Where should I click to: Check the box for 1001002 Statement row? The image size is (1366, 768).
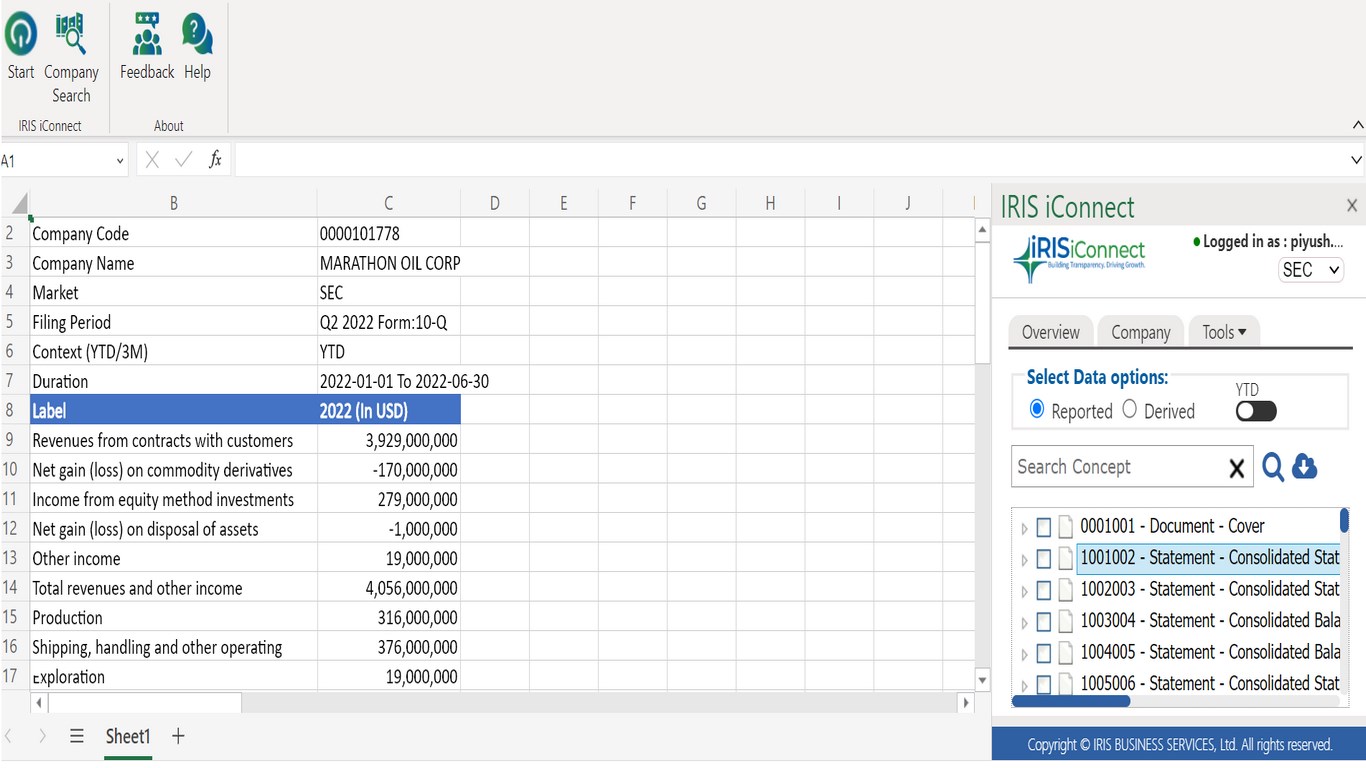1043,558
